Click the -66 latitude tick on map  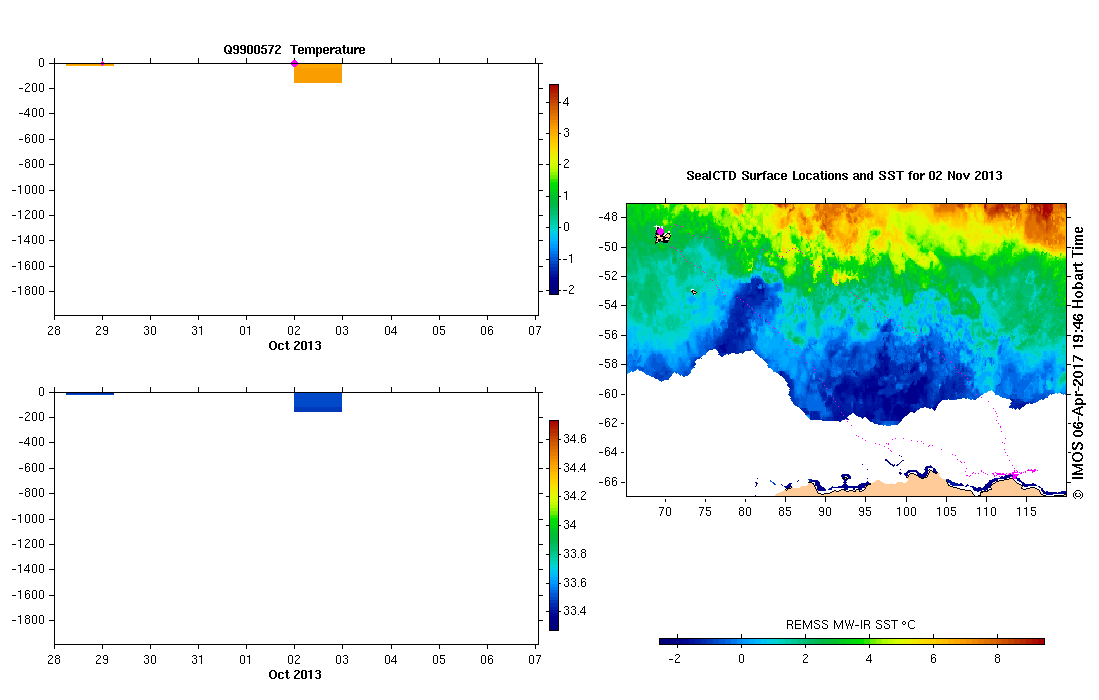pyautogui.click(x=608, y=481)
